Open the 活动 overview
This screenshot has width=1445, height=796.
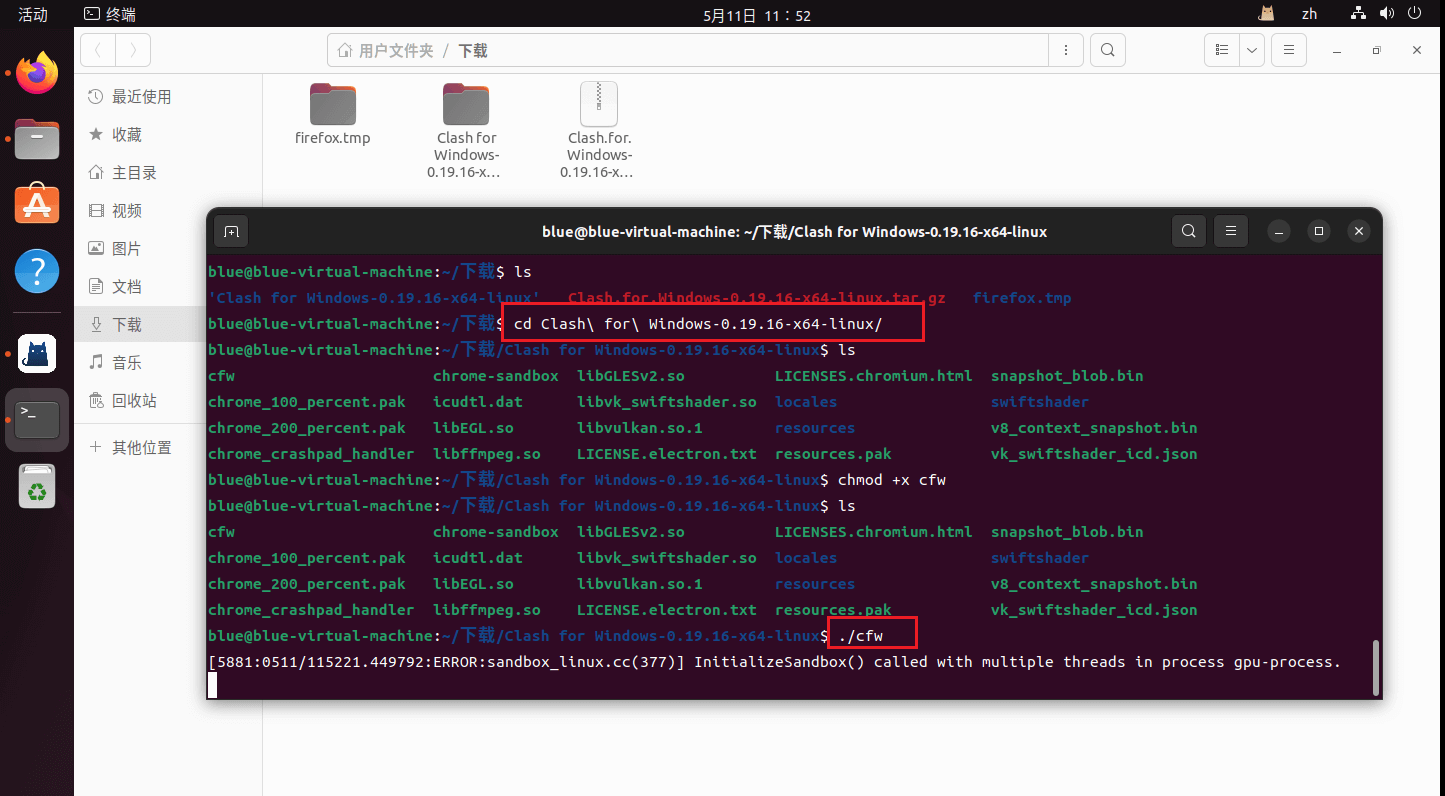pos(33,14)
